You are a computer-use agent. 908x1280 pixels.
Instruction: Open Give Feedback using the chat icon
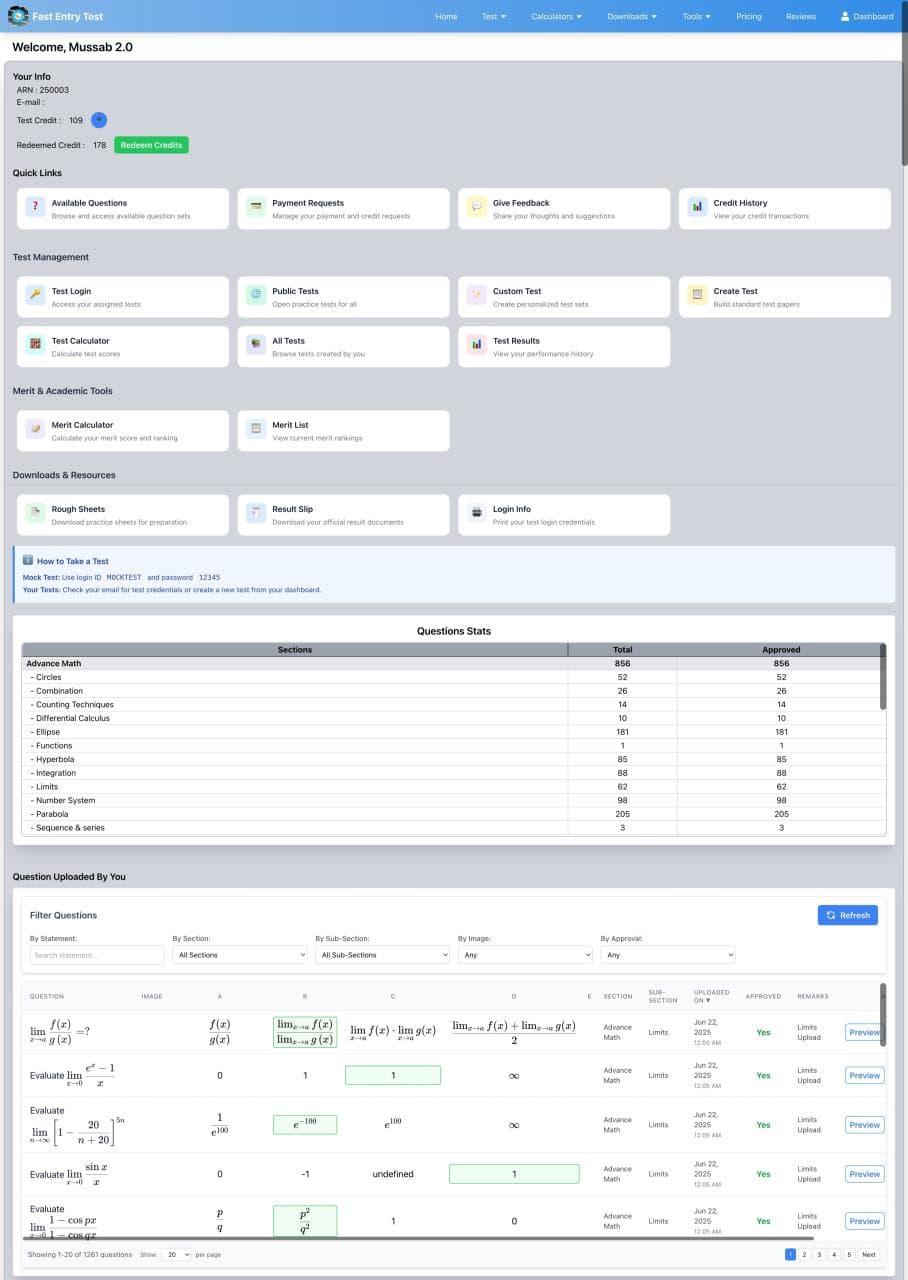(x=475, y=207)
